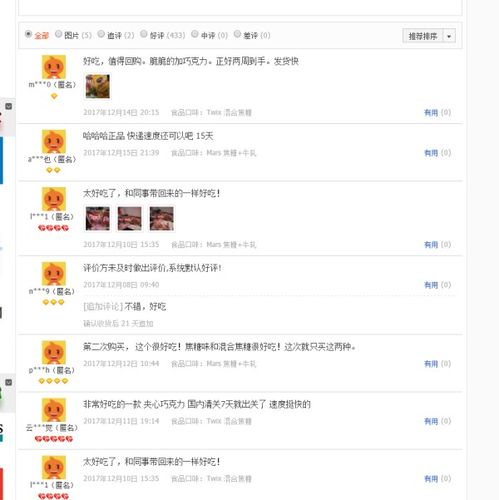This screenshot has height=500, width=499.
Task: Open first photo in l***1's review
Action: pyautogui.click(x=98, y=218)
